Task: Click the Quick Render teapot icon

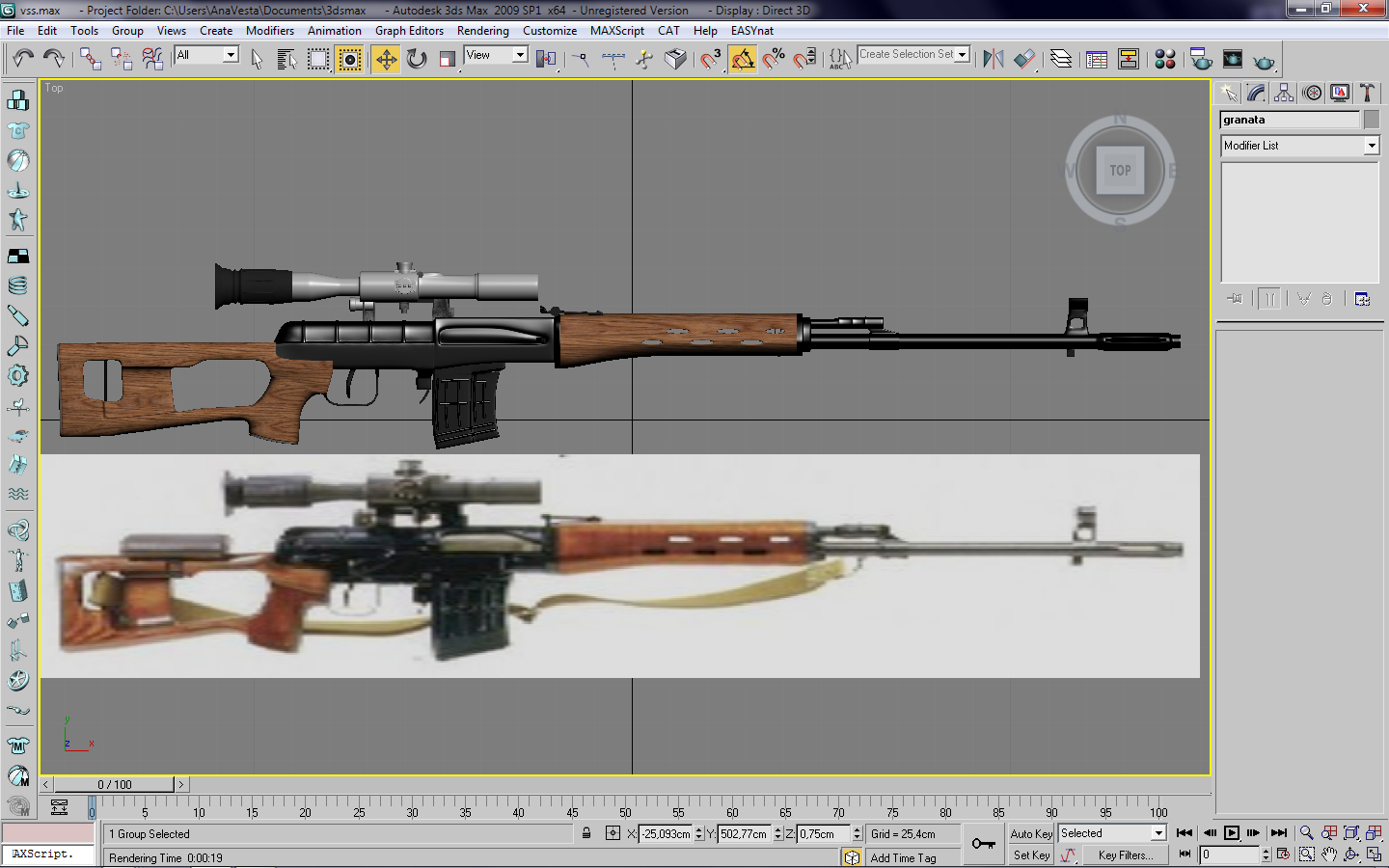Action: point(1264,61)
